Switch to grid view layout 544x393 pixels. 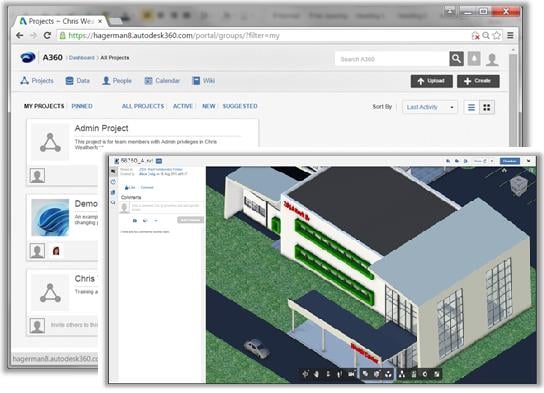487,108
